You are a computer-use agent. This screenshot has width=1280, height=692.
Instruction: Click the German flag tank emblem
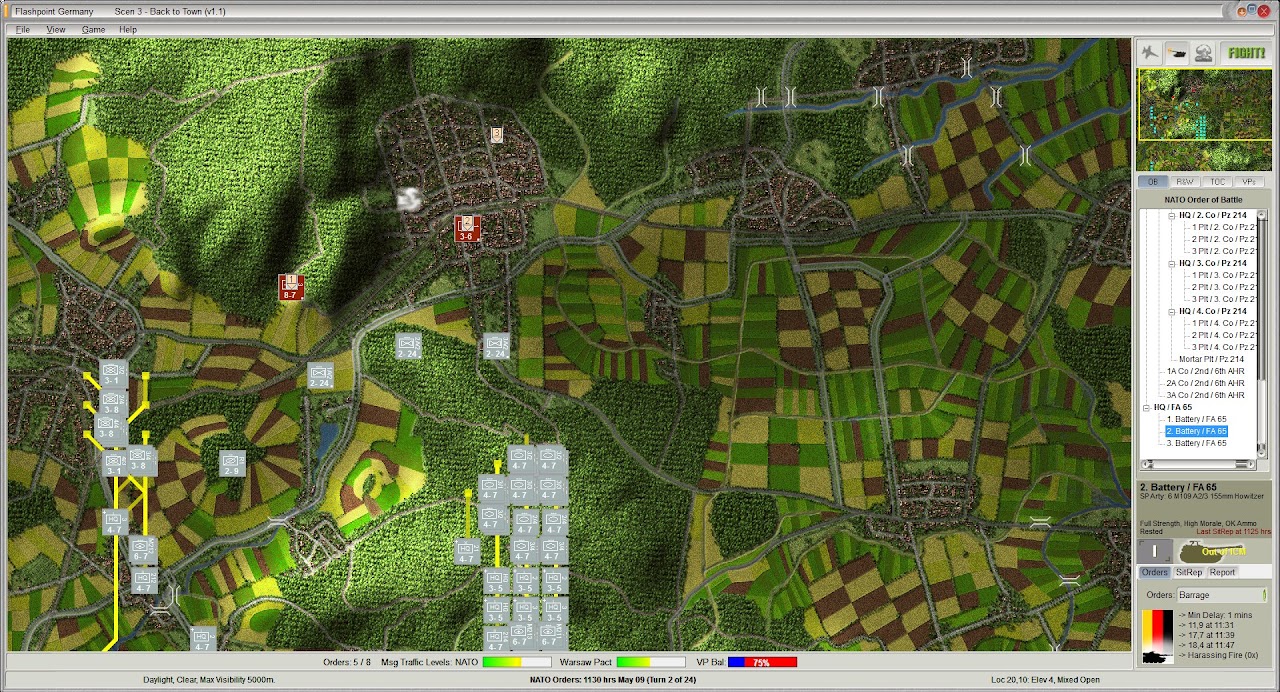(1157, 637)
